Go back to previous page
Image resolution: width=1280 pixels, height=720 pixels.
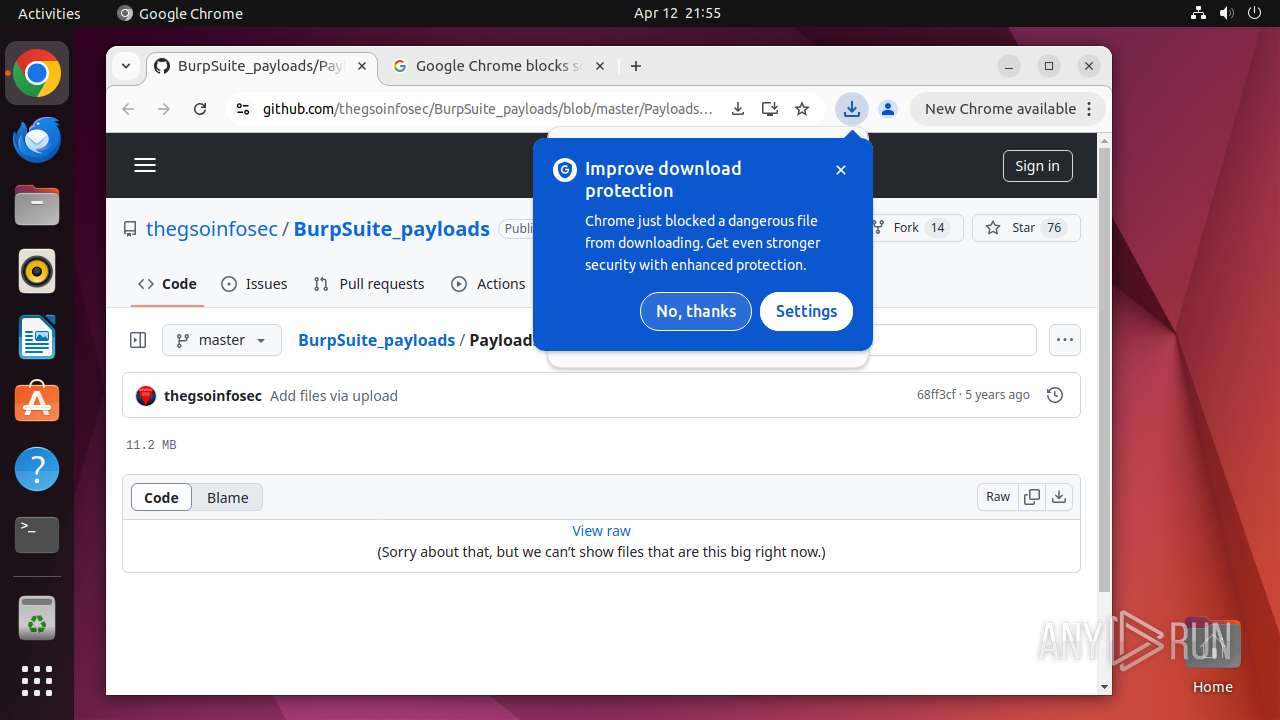pos(128,109)
